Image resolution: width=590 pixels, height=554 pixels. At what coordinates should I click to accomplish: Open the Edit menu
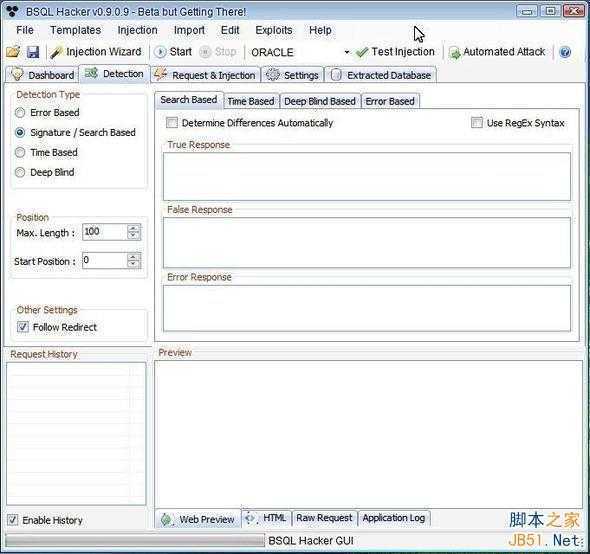point(230,30)
